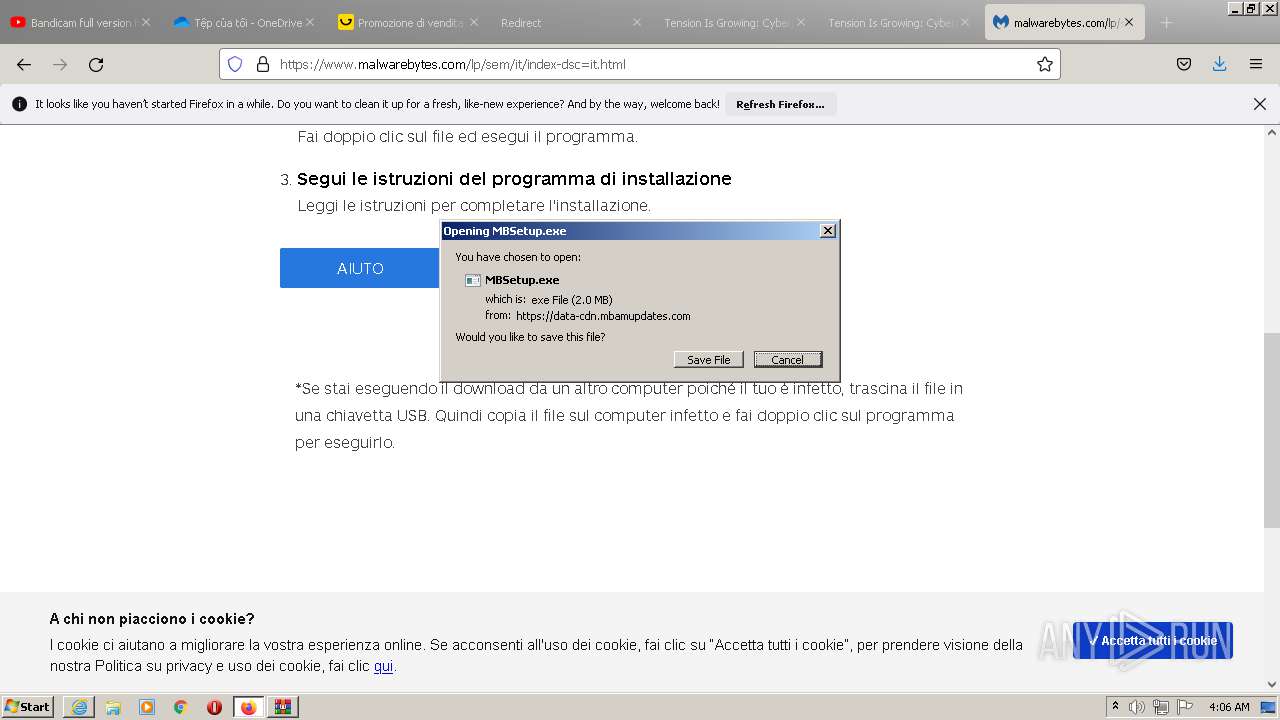Reload the current page
The height and width of the screenshot is (720, 1280).
96,64
